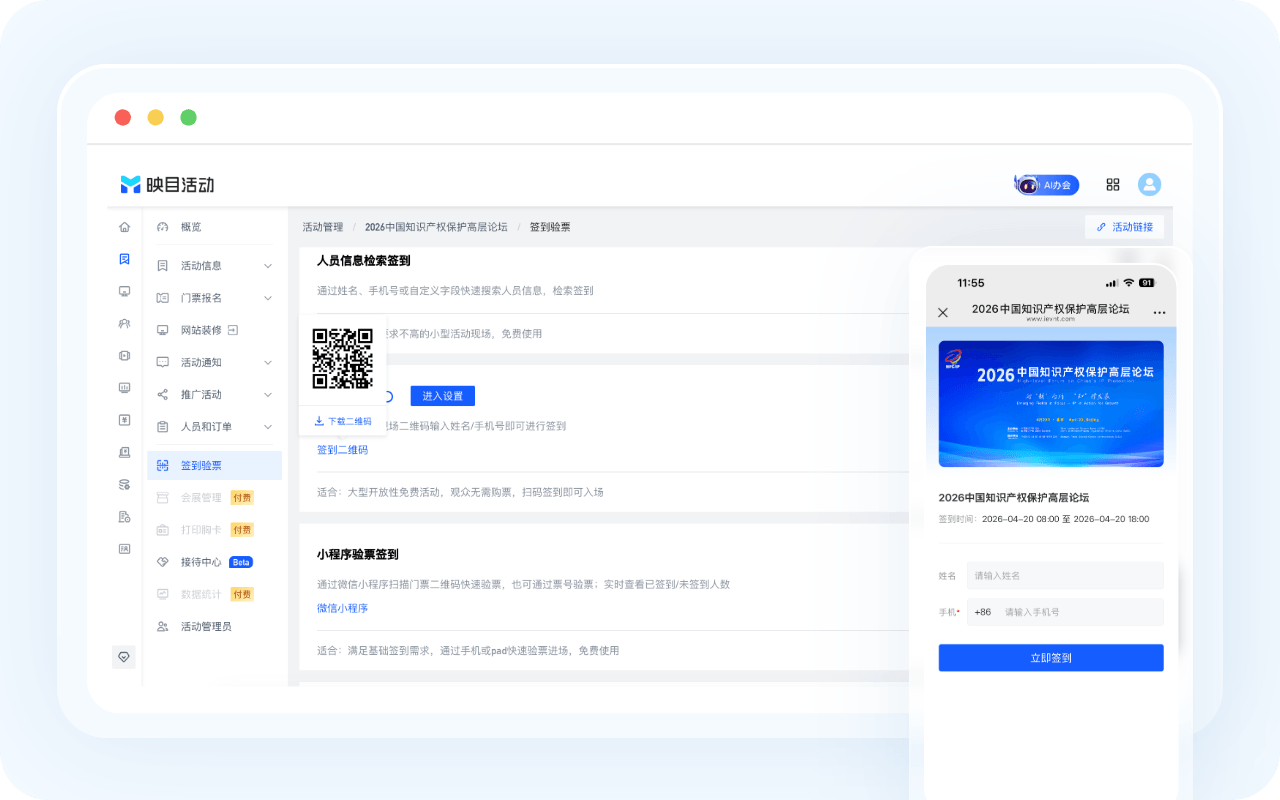This screenshot has width=1280, height=800.
Task: Open the bar chart icon in rail
Action: click(124, 387)
